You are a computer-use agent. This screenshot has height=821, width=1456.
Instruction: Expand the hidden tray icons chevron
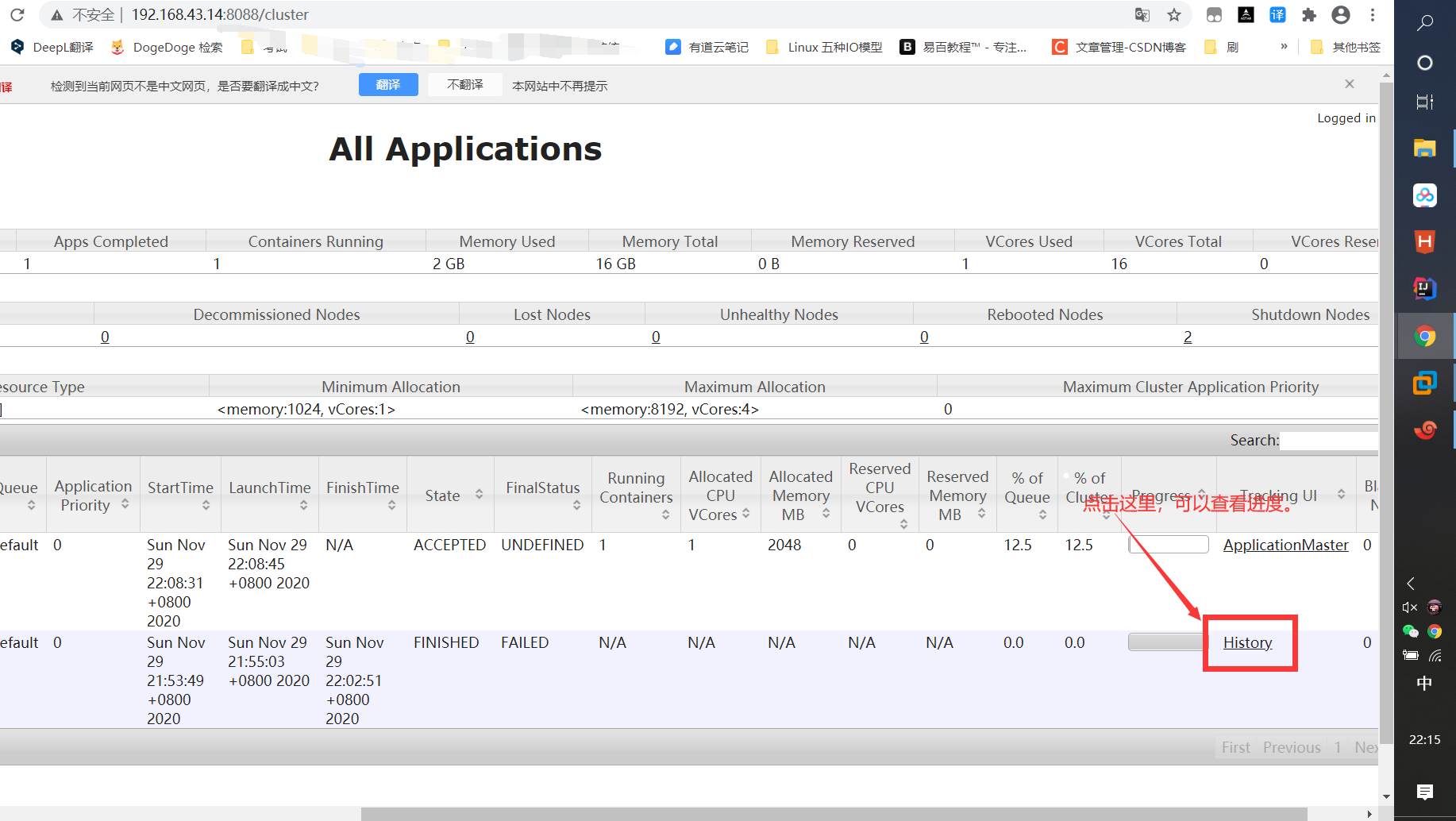click(x=1411, y=584)
